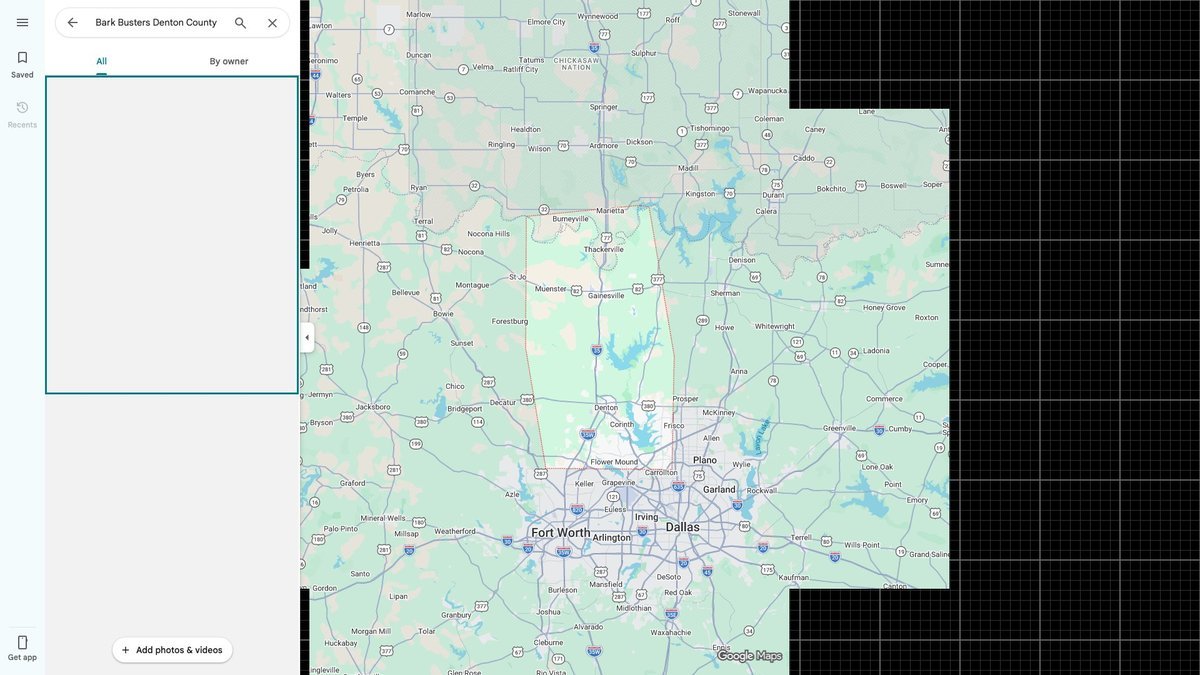Click the Frisco map label
Screen dimensions: 1200x675
click(x=674, y=425)
